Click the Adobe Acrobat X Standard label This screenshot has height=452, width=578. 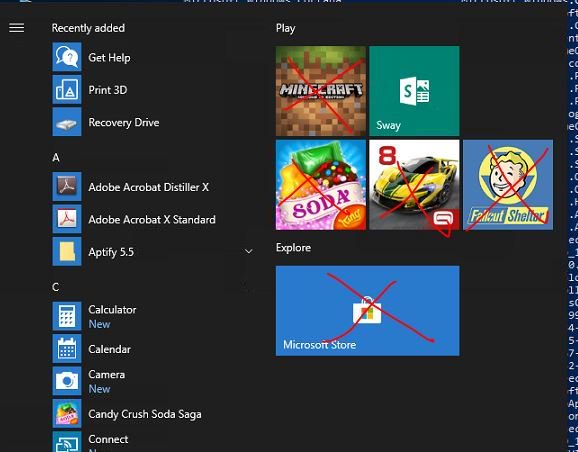point(152,220)
